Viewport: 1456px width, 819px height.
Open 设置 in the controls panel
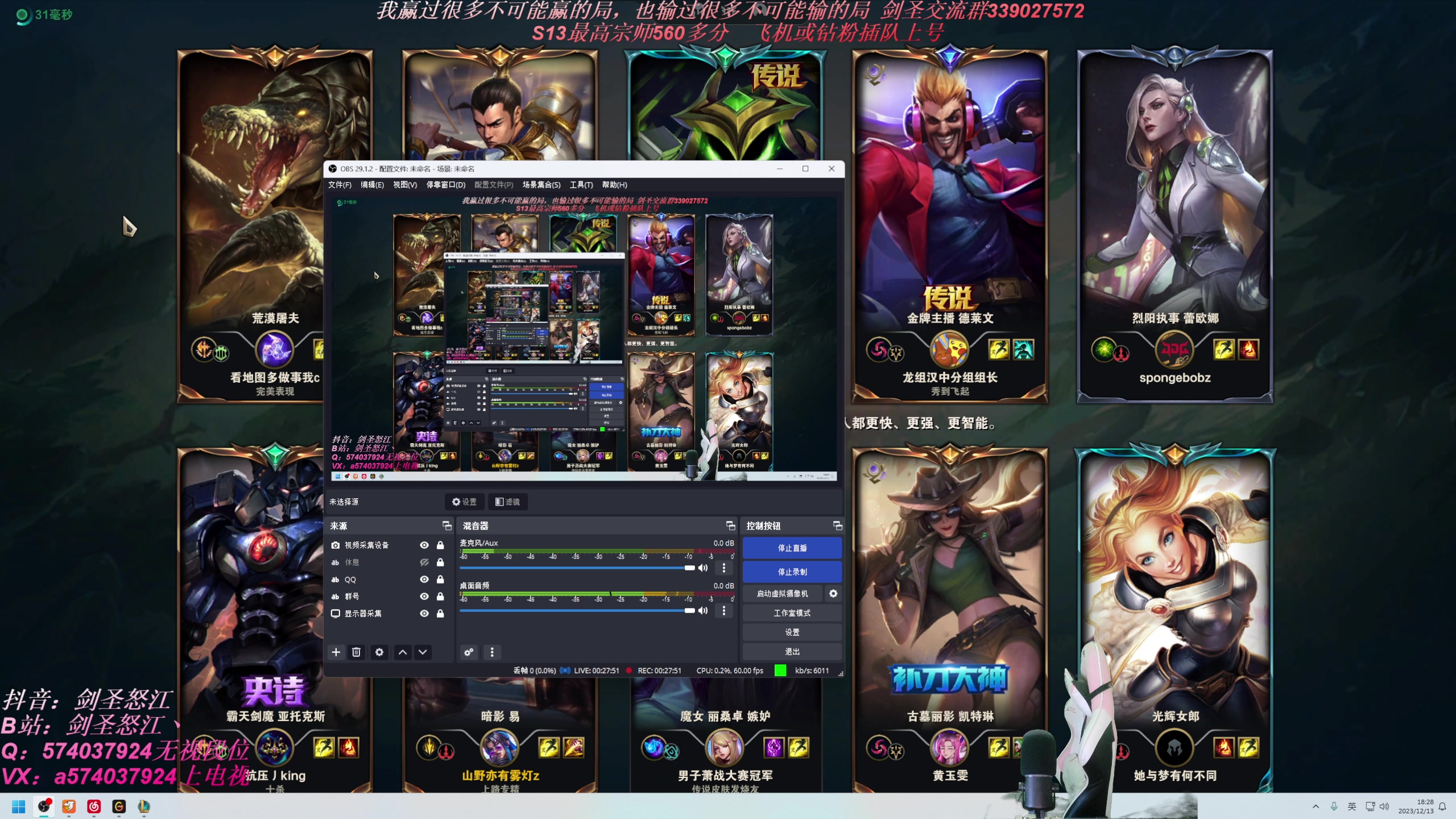792,632
